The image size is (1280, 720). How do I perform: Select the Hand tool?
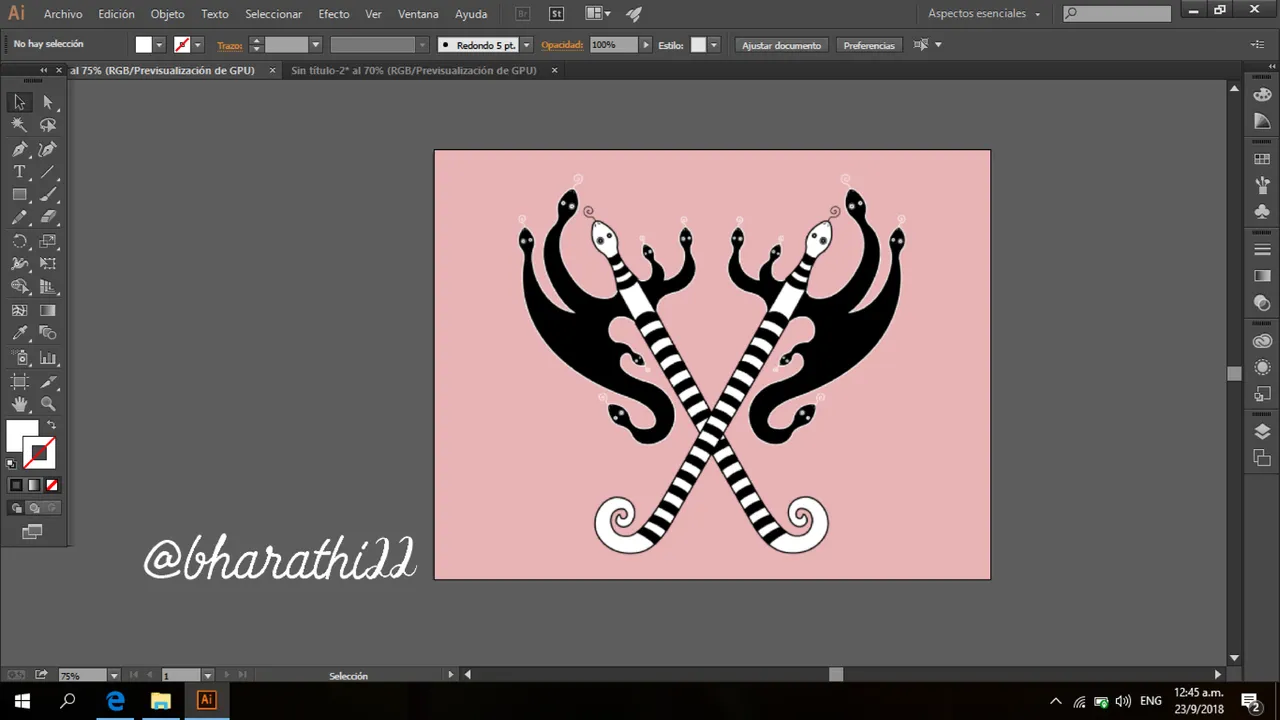(x=19, y=404)
